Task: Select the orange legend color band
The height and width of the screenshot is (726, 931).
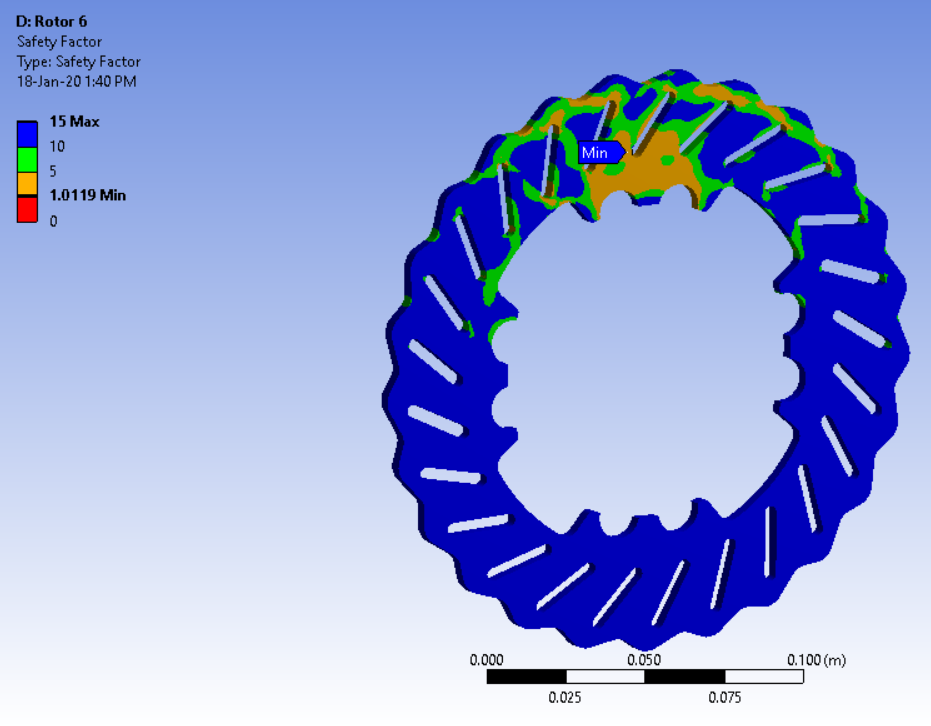Action: pyautogui.click(x=27, y=184)
